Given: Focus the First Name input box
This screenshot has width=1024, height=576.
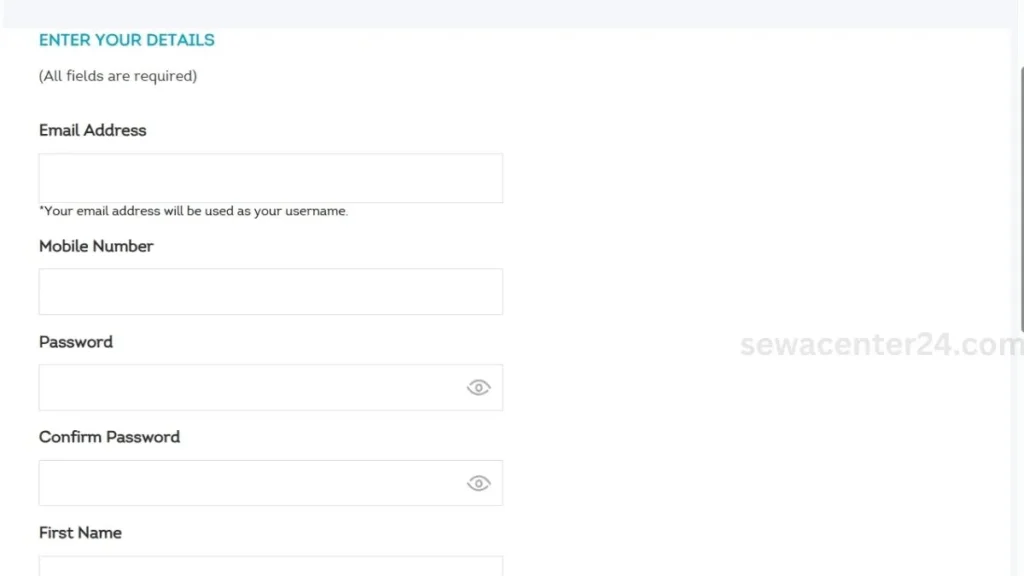Looking at the screenshot, I should pyautogui.click(x=270, y=567).
